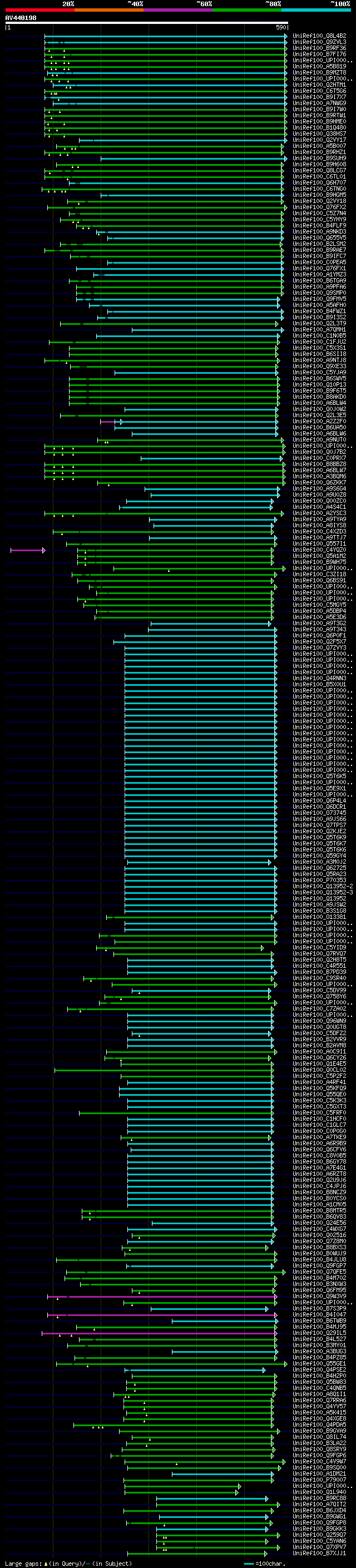Image resolution: width=356 pixels, height=1568 pixels.
Task: Select hit label UniRef100_A3M0J2
Action: pos(319,862)
